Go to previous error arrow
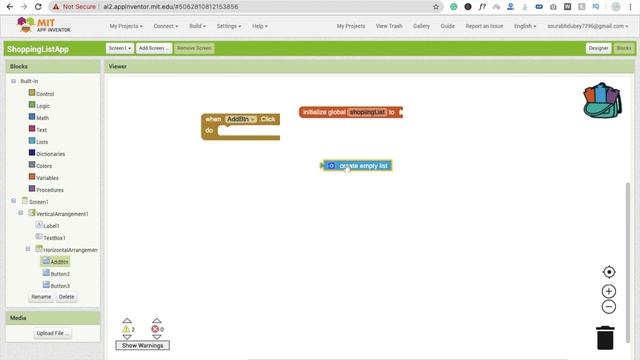Image resolution: width=640 pixels, height=360 pixels. click(157, 321)
